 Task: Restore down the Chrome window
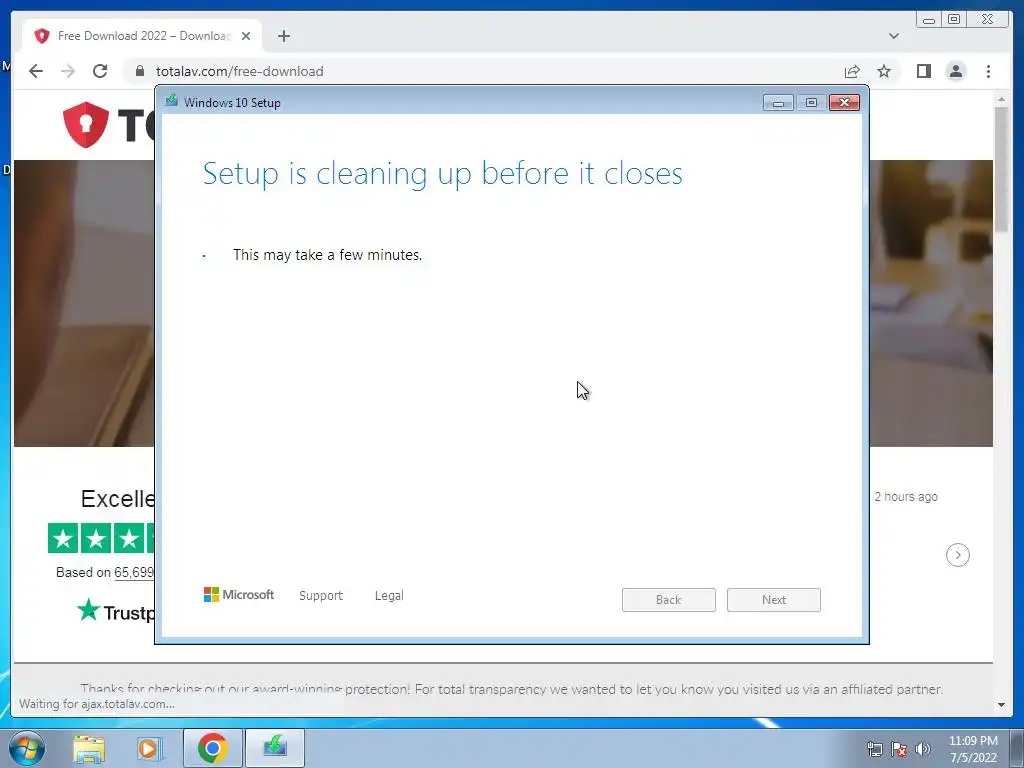click(954, 20)
